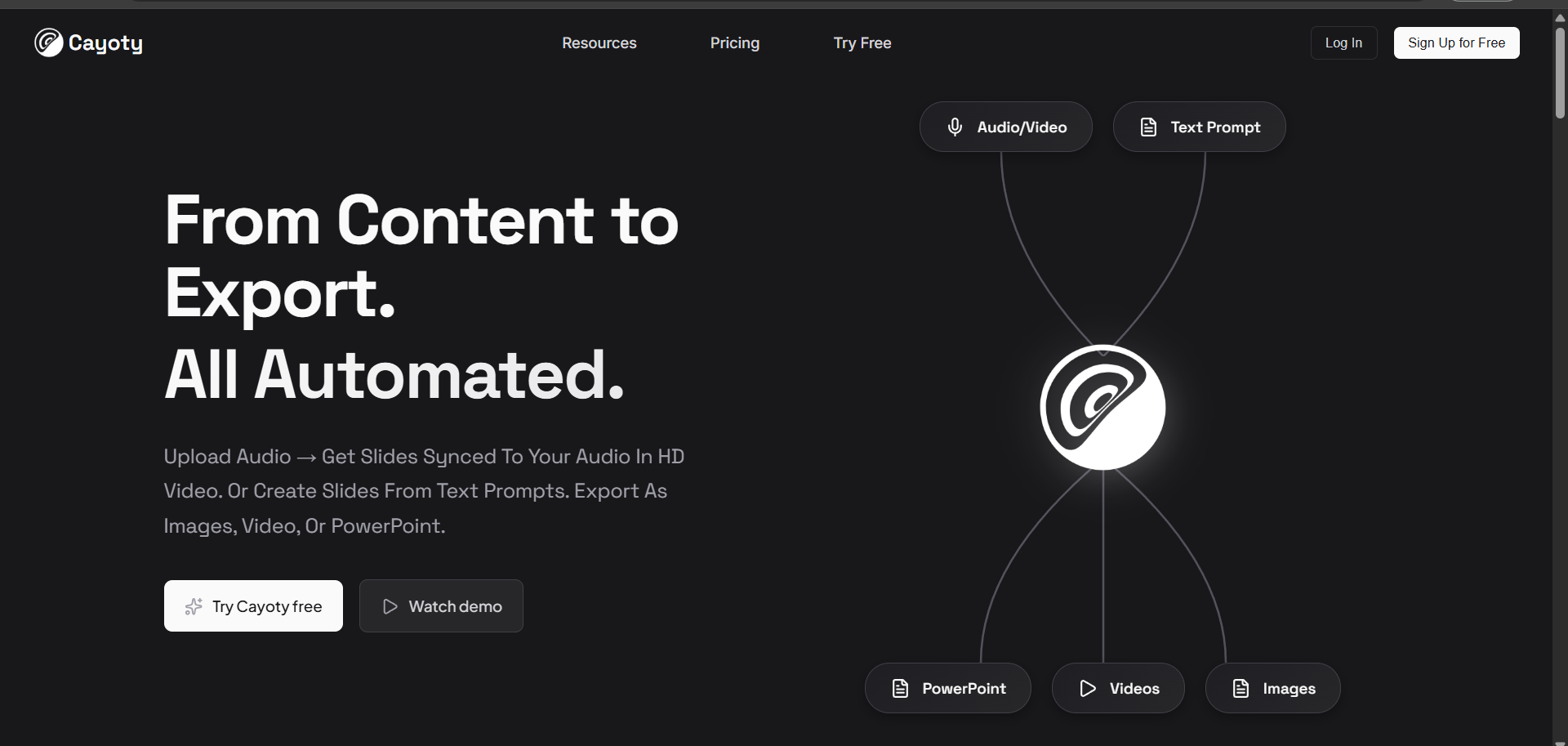The height and width of the screenshot is (746, 1568).
Task: Select the Images pill label
Action: click(1289, 689)
